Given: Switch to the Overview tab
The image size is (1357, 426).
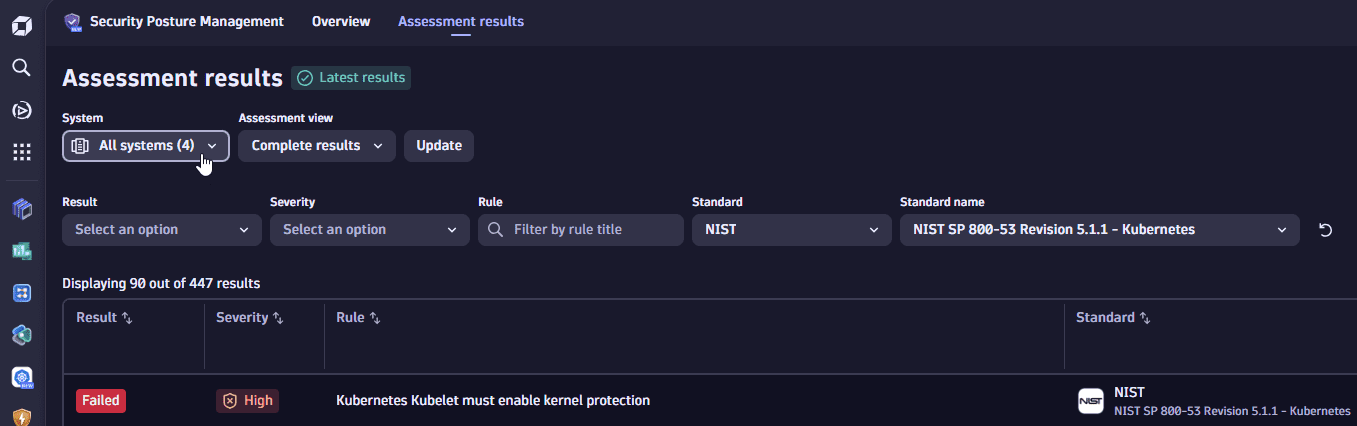Looking at the screenshot, I should tap(341, 21).
